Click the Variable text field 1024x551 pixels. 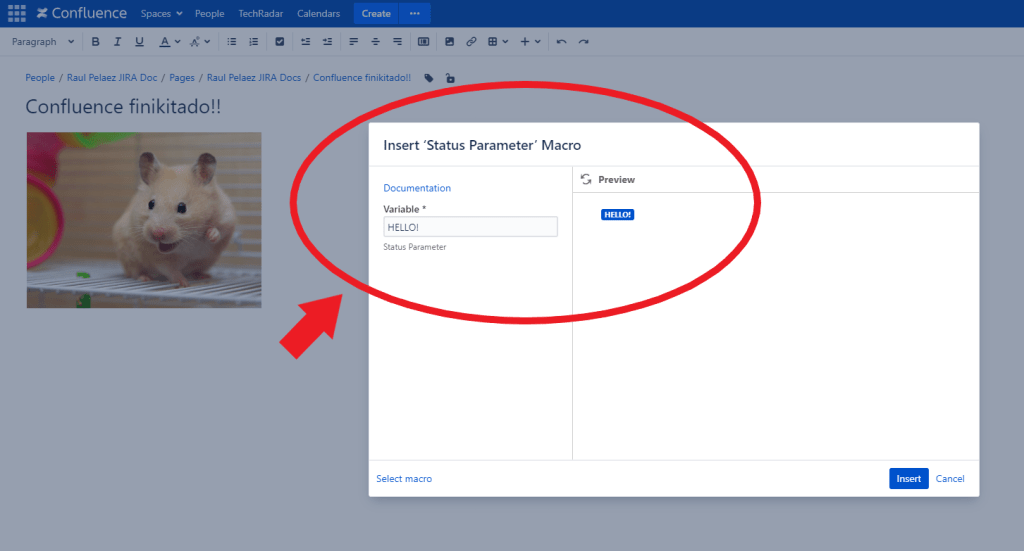[x=470, y=227]
